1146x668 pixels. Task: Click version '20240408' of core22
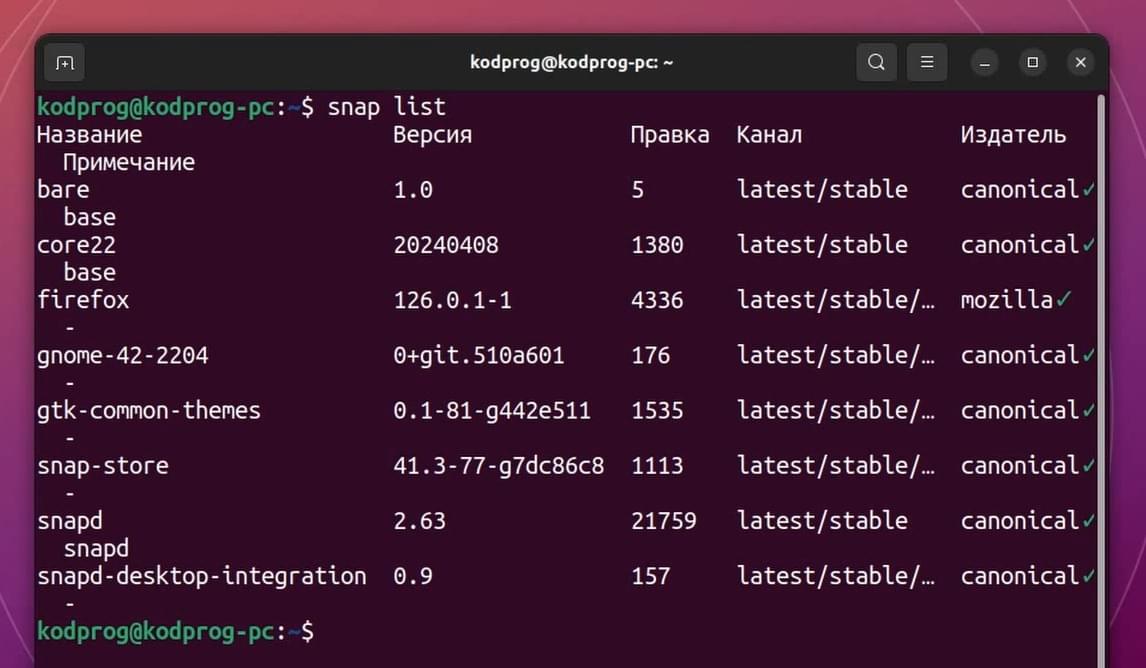[x=446, y=246]
